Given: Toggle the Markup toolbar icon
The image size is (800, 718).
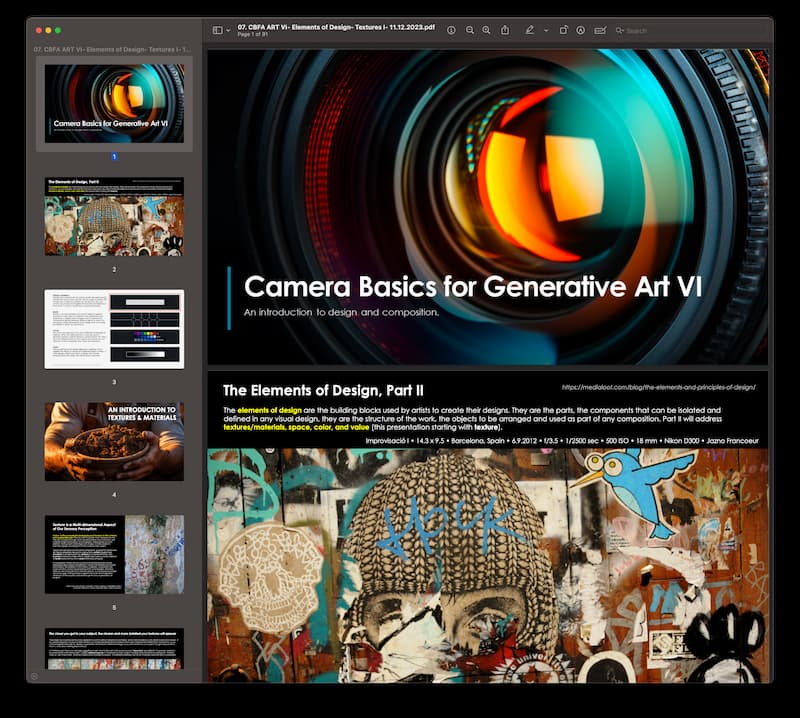Looking at the screenshot, I should point(580,31).
